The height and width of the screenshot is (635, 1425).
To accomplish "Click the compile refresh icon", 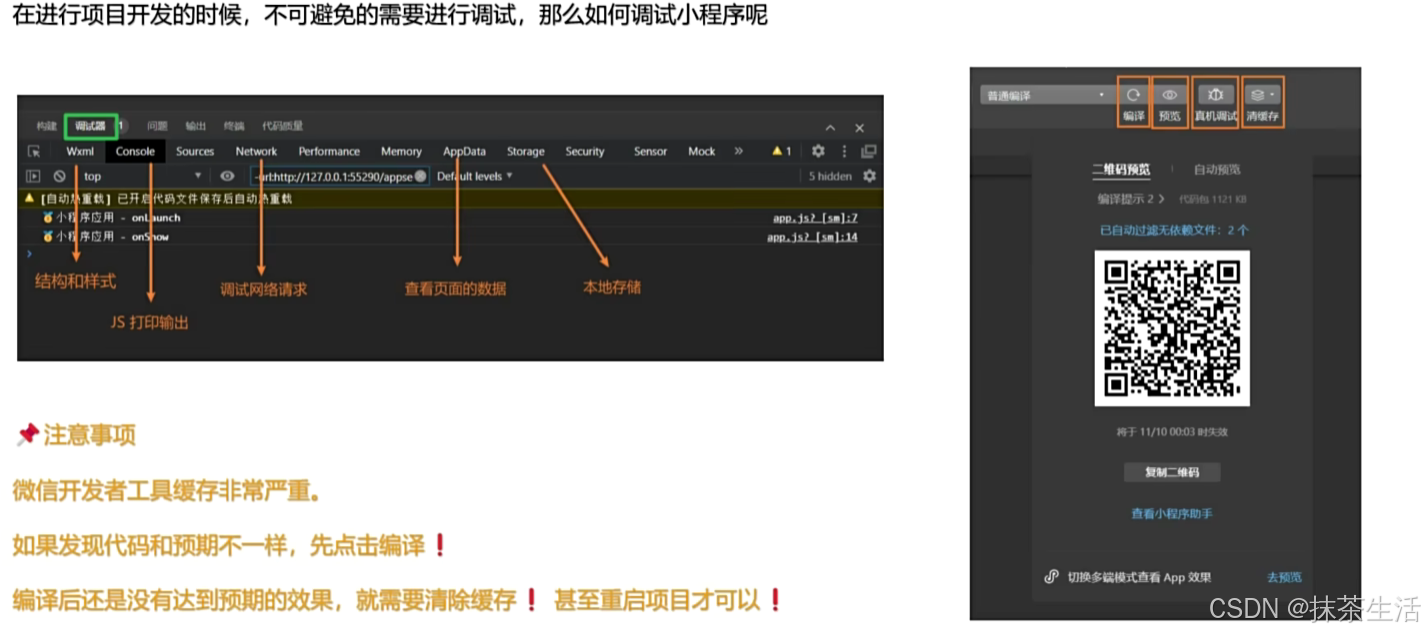I will [x=1133, y=95].
